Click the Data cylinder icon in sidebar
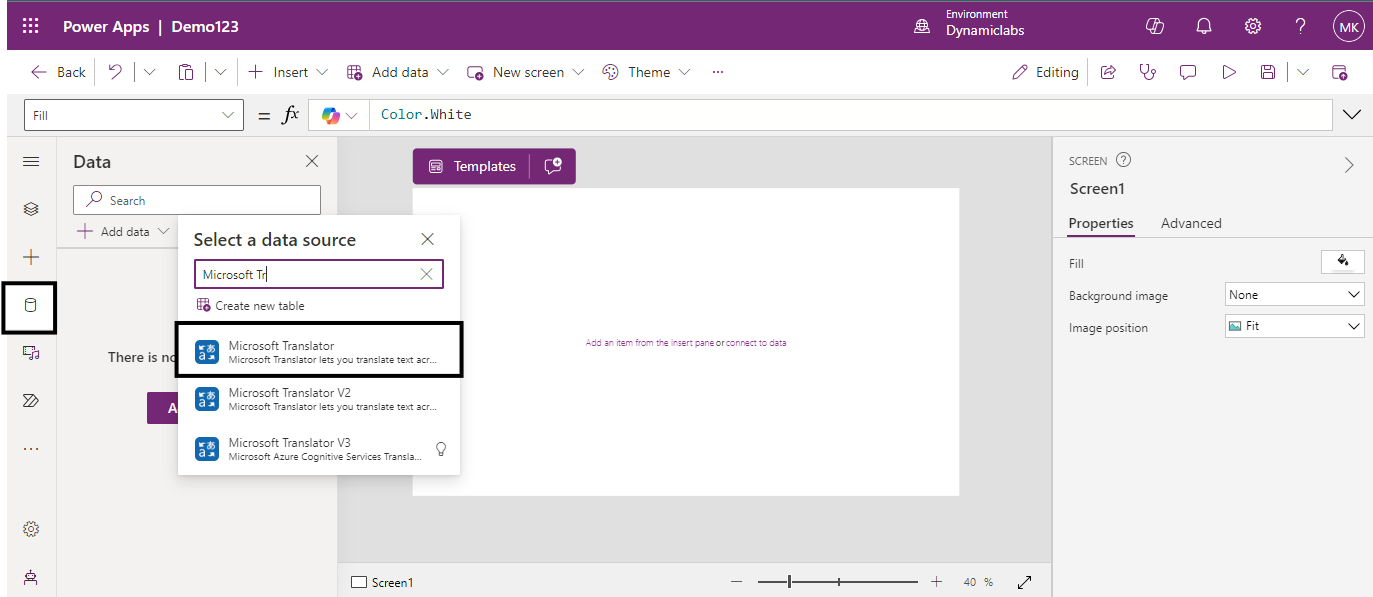Screen dimensions: 1373x597 [30, 306]
